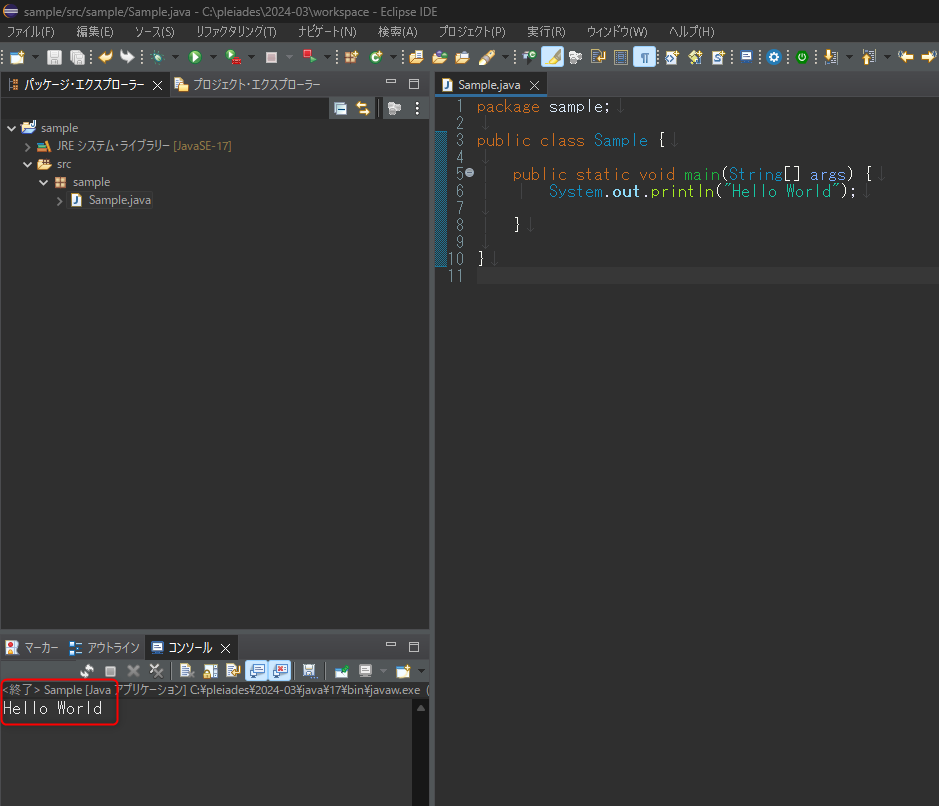The width and height of the screenshot is (939, 806).
Task: Open the ヘルプ(H) menu
Action: 692,32
